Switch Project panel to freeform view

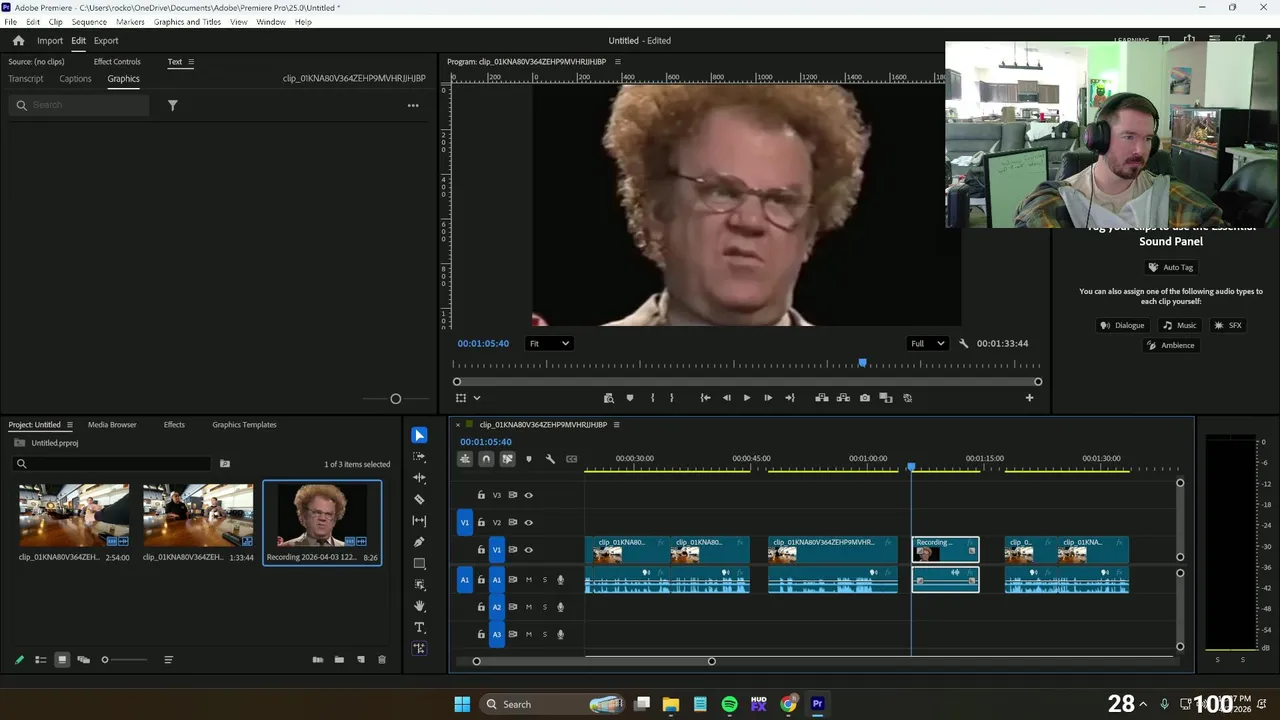coord(83,660)
